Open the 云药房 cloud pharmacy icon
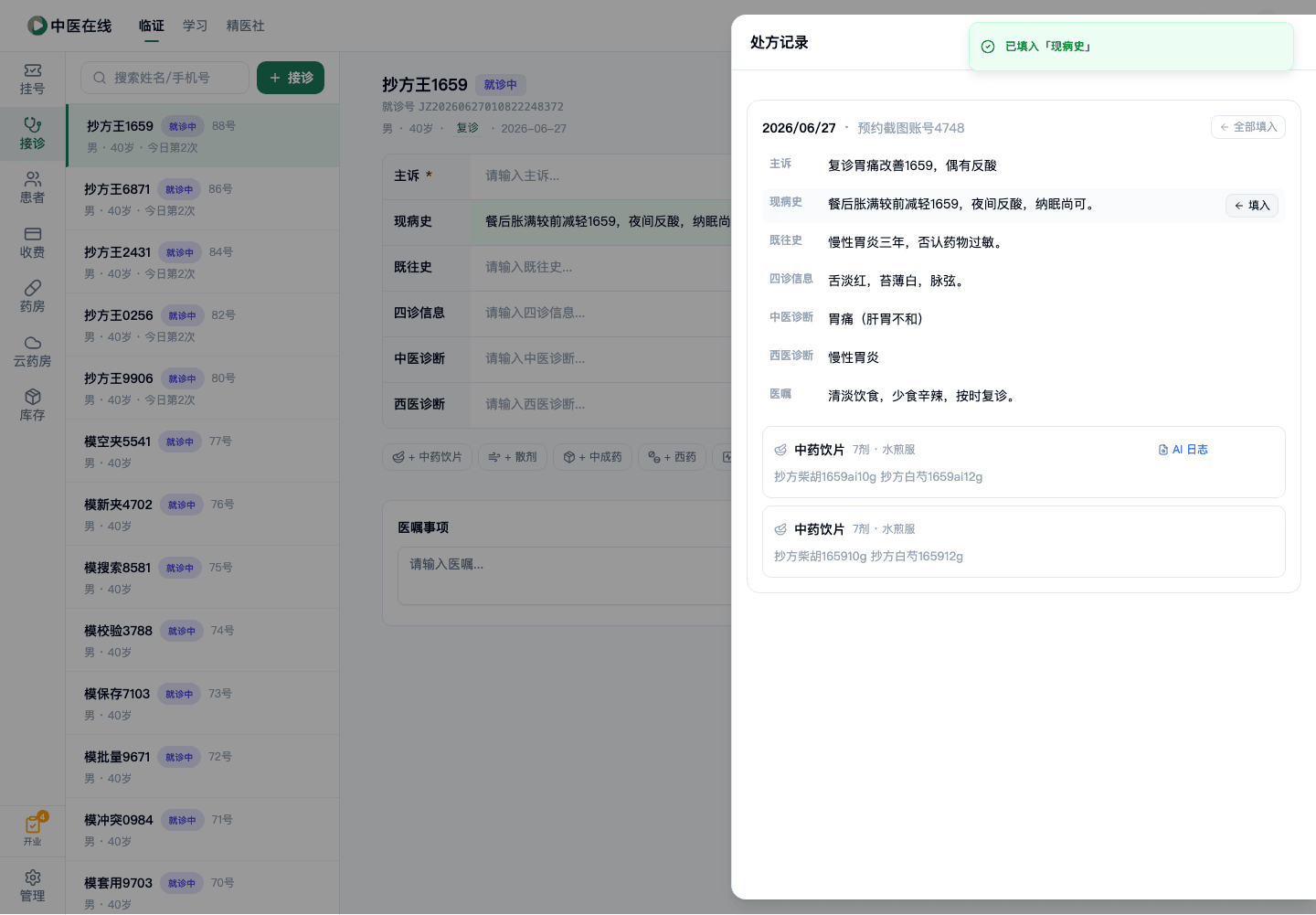This screenshot has height=915, width=1316. [33, 352]
